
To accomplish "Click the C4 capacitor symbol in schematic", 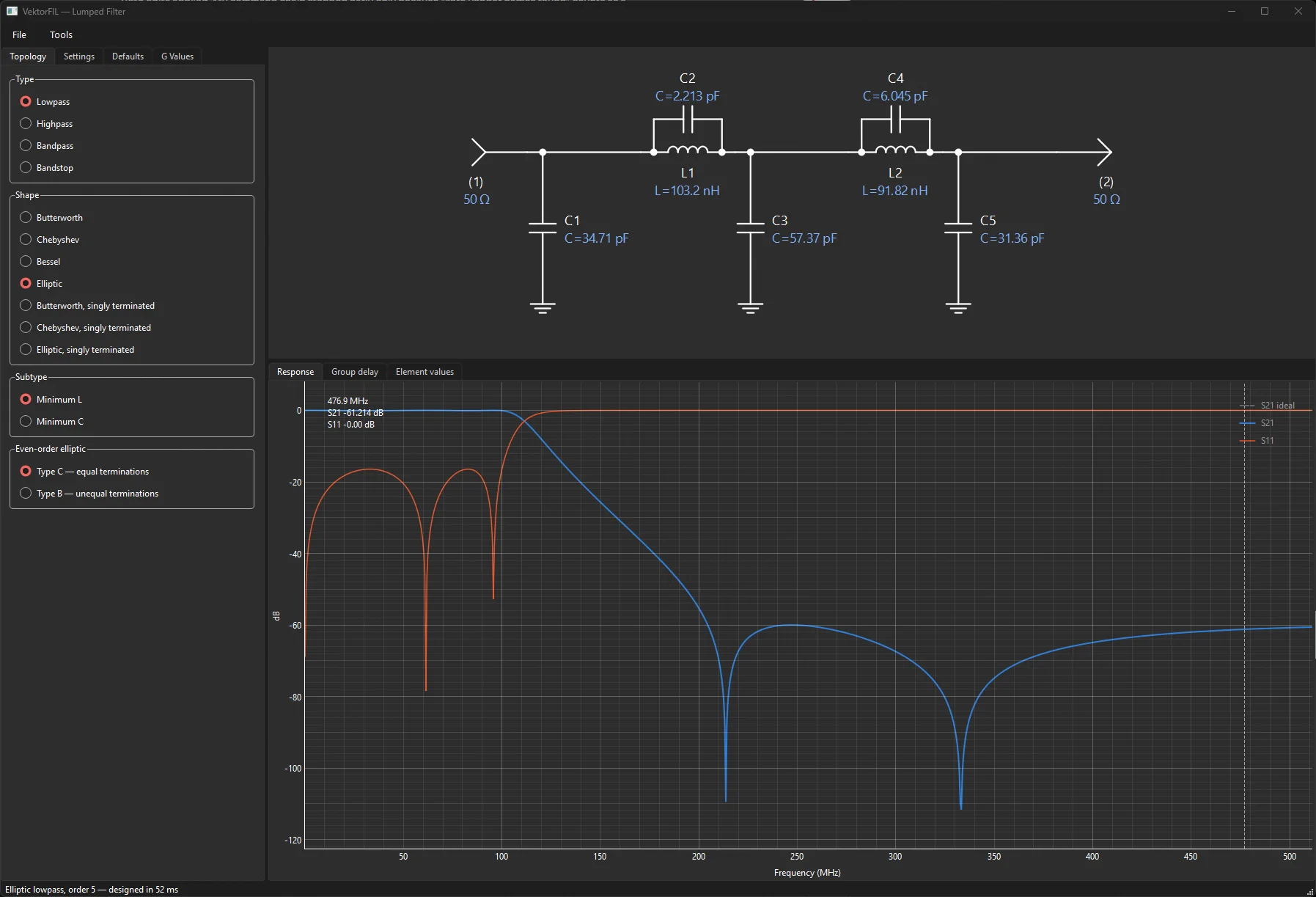I will click(895, 119).
